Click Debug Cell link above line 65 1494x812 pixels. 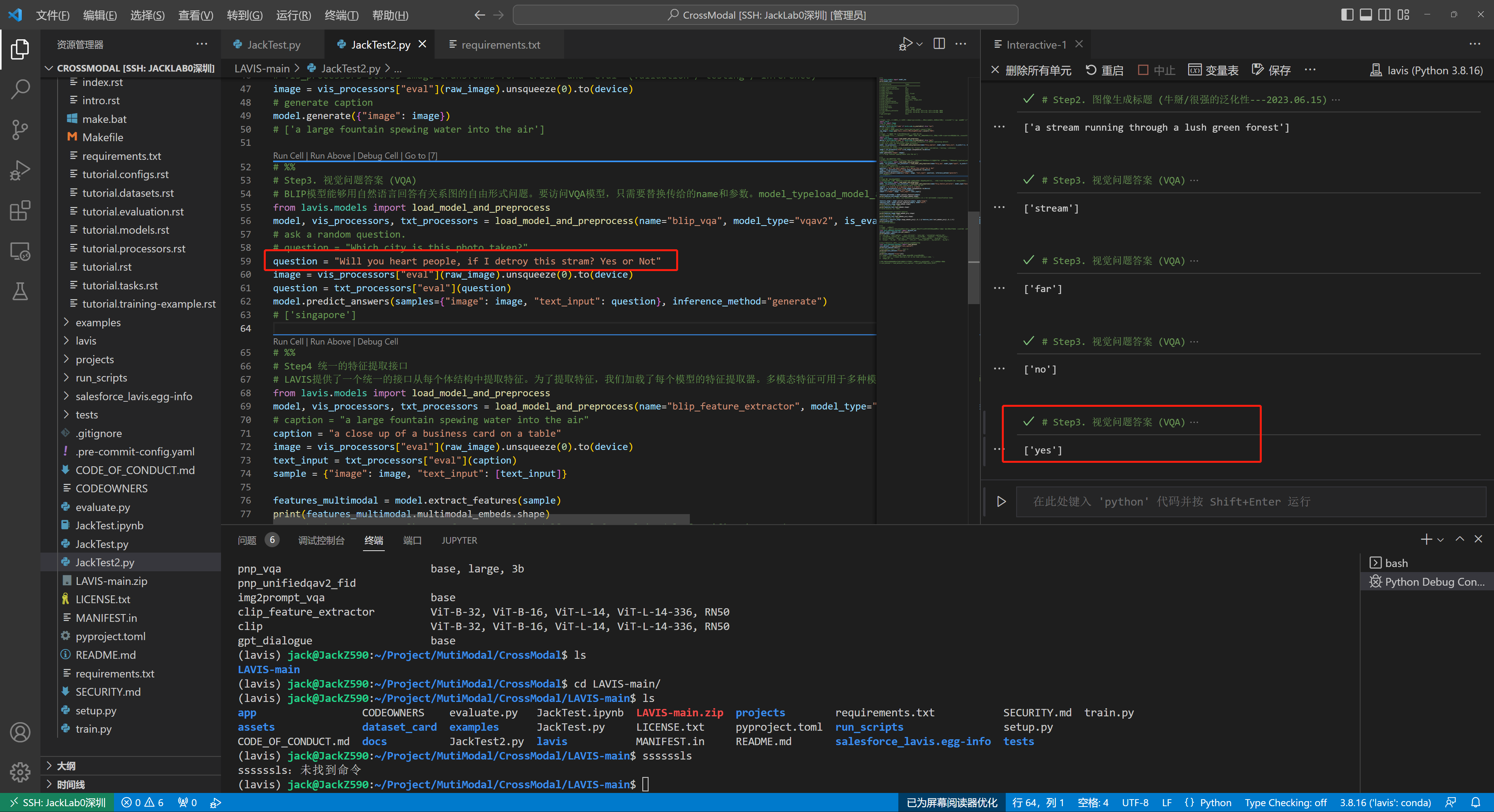(377, 341)
